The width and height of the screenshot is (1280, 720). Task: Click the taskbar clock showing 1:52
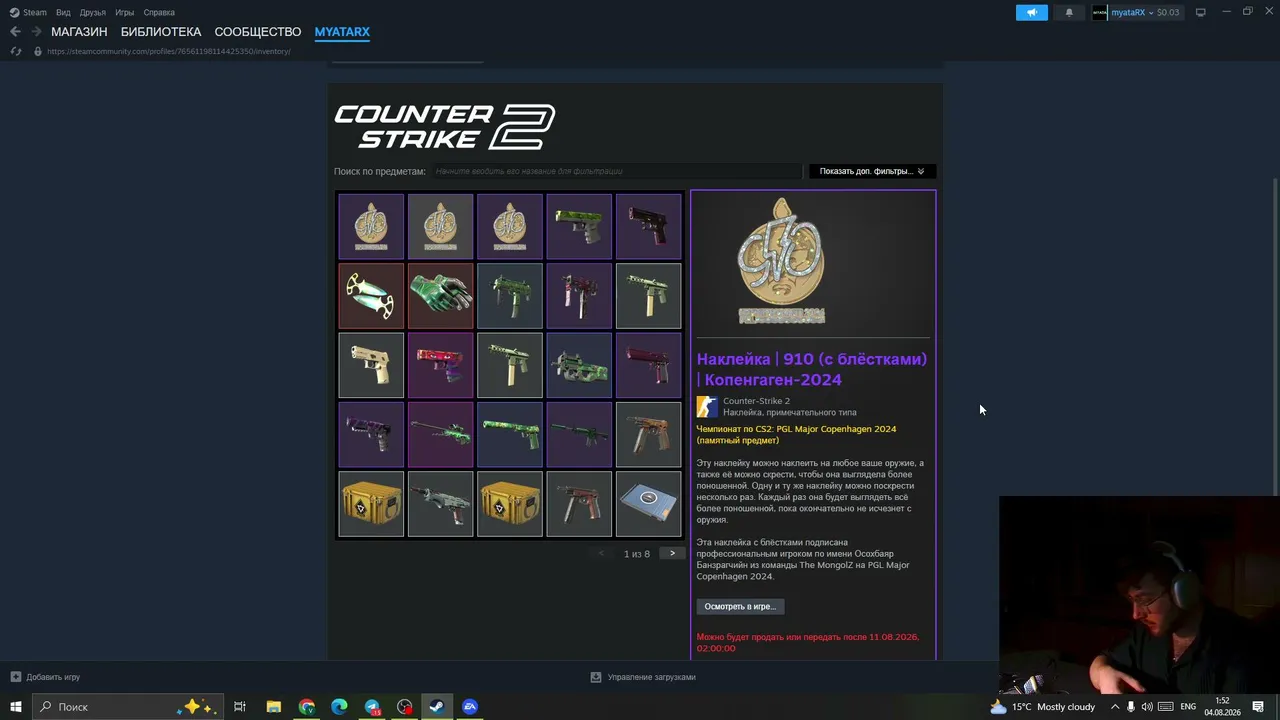(1222, 707)
